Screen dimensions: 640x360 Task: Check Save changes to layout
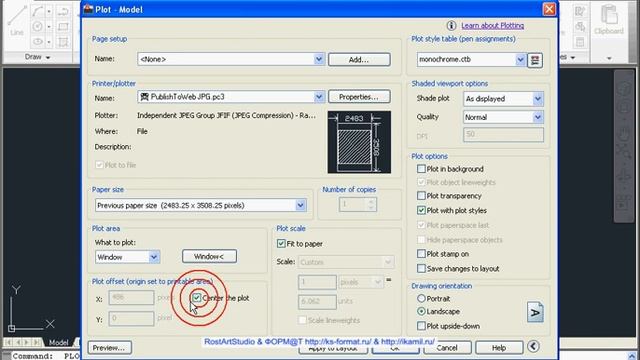point(421,269)
